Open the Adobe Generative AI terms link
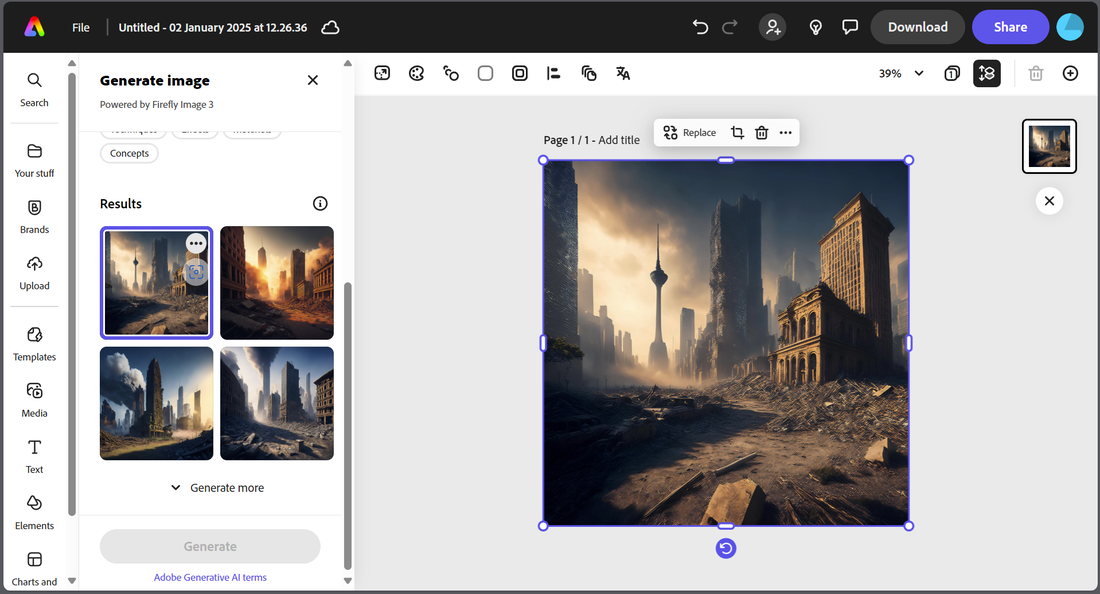Image resolution: width=1100 pixels, height=594 pixels. pyautogui.click(x=210, y=577)
